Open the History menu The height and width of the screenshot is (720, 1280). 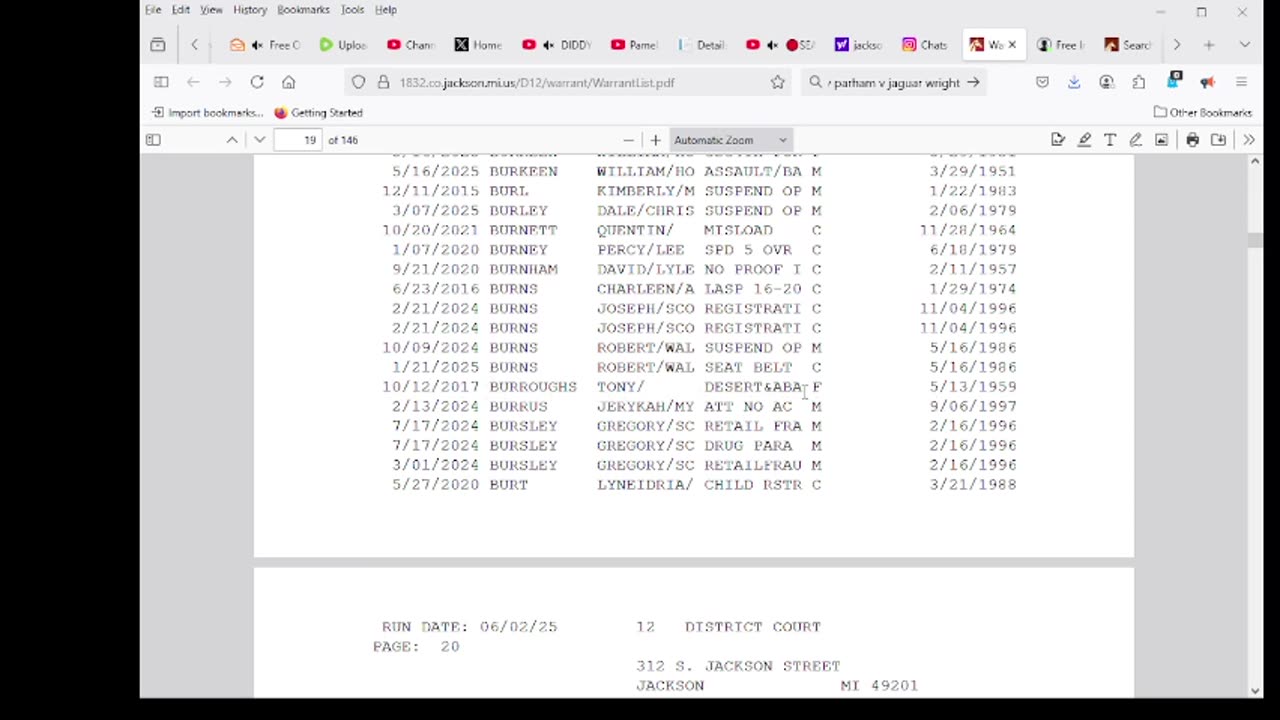click(x=250, y=10)
